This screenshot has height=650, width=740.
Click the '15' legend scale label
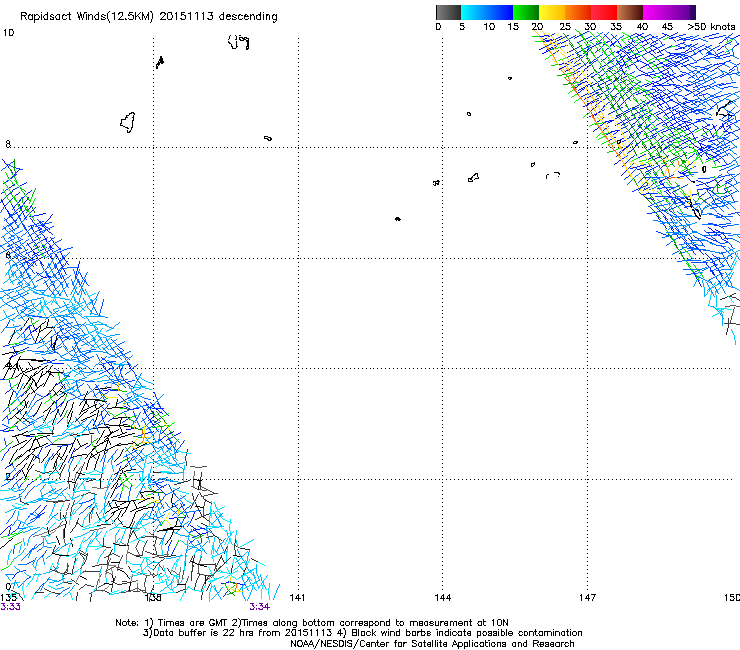513,26
